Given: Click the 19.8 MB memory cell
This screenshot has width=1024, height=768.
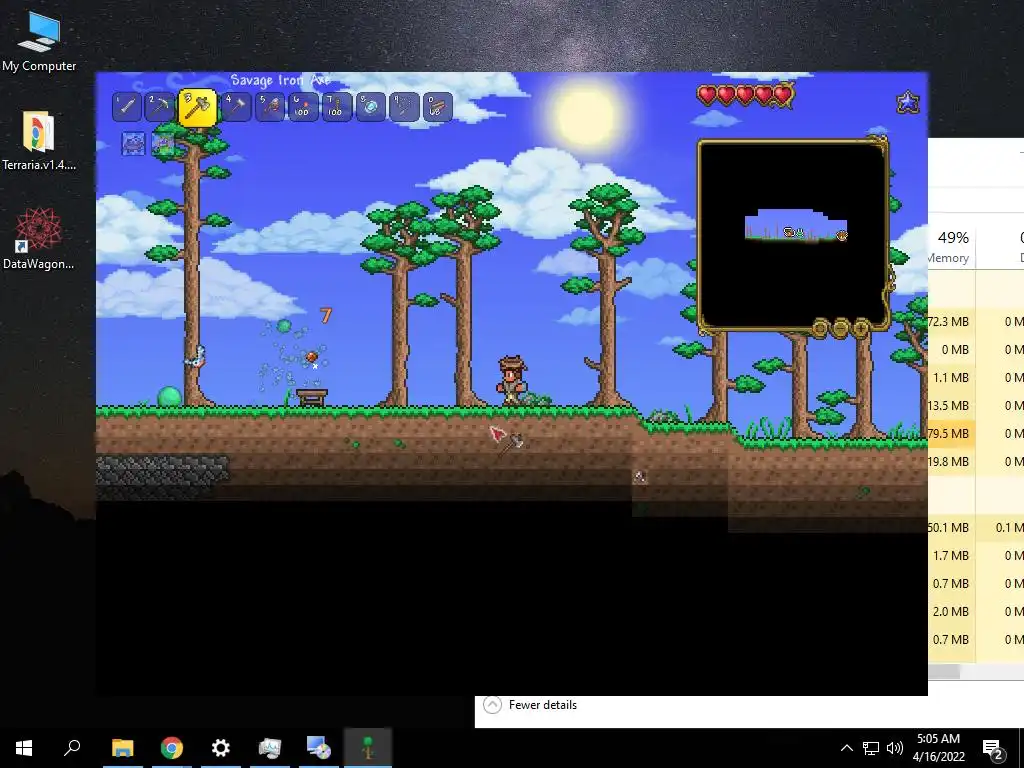Looking at the screenshot, I should tap(950, 461).
